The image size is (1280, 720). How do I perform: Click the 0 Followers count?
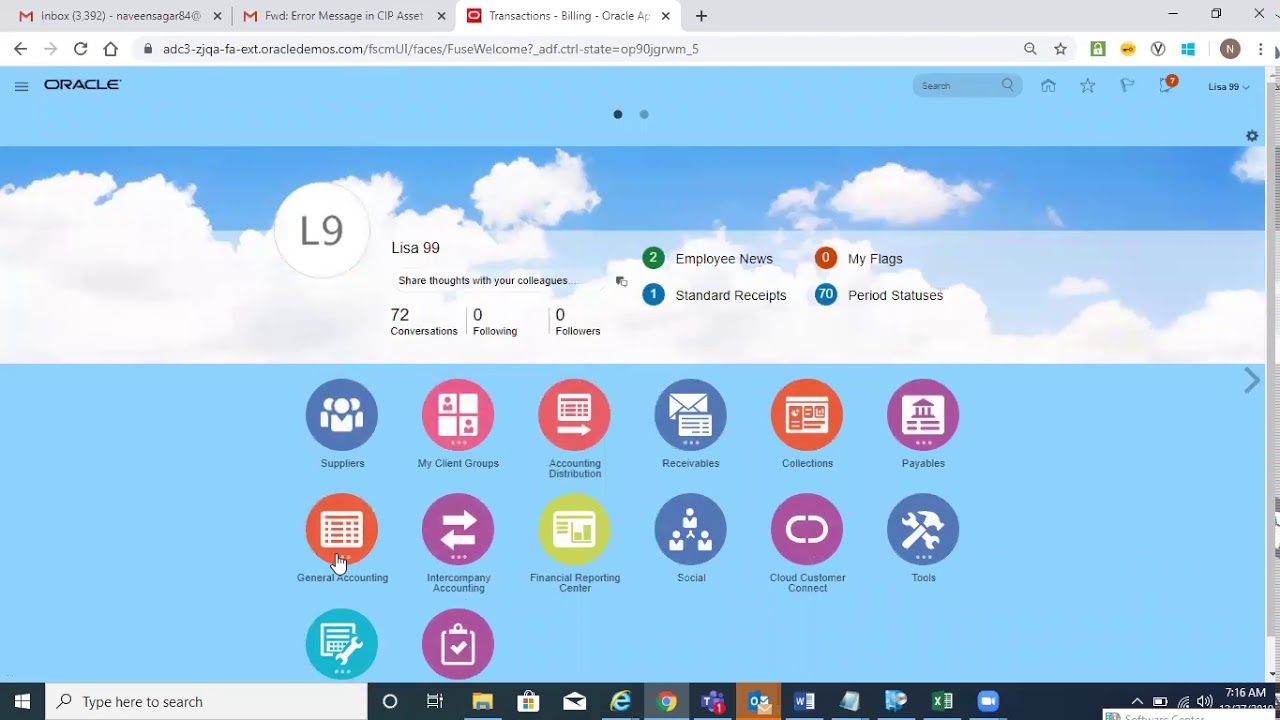(x=578, y=322)
